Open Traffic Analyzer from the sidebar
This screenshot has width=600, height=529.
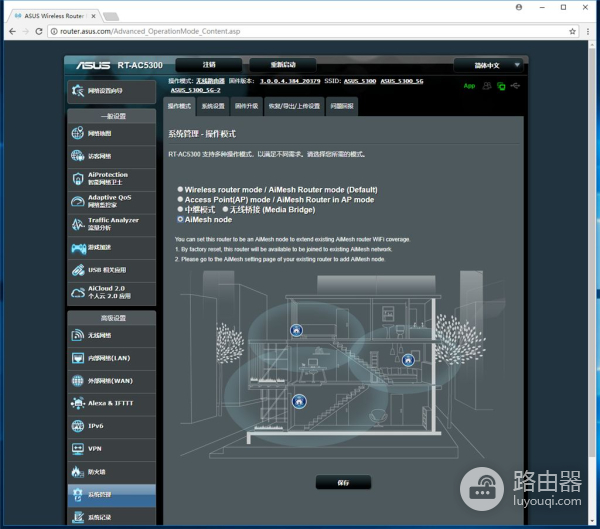click(x=78, y=223)
